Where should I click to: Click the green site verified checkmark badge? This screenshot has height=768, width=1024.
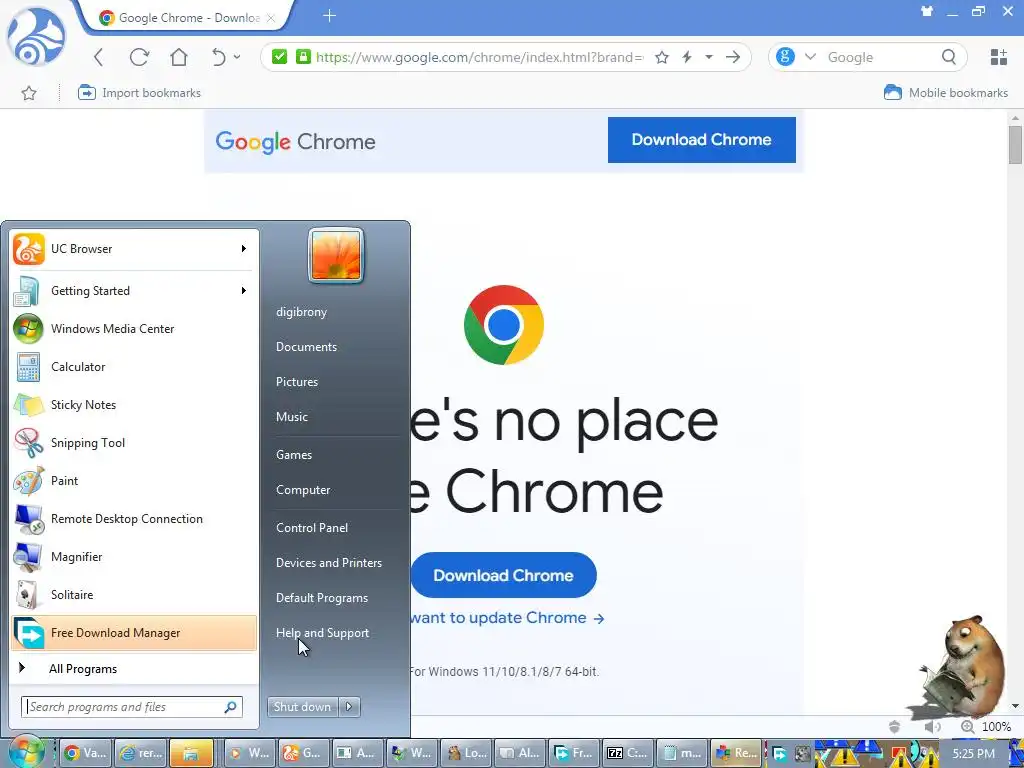click(x=280, y=57)
